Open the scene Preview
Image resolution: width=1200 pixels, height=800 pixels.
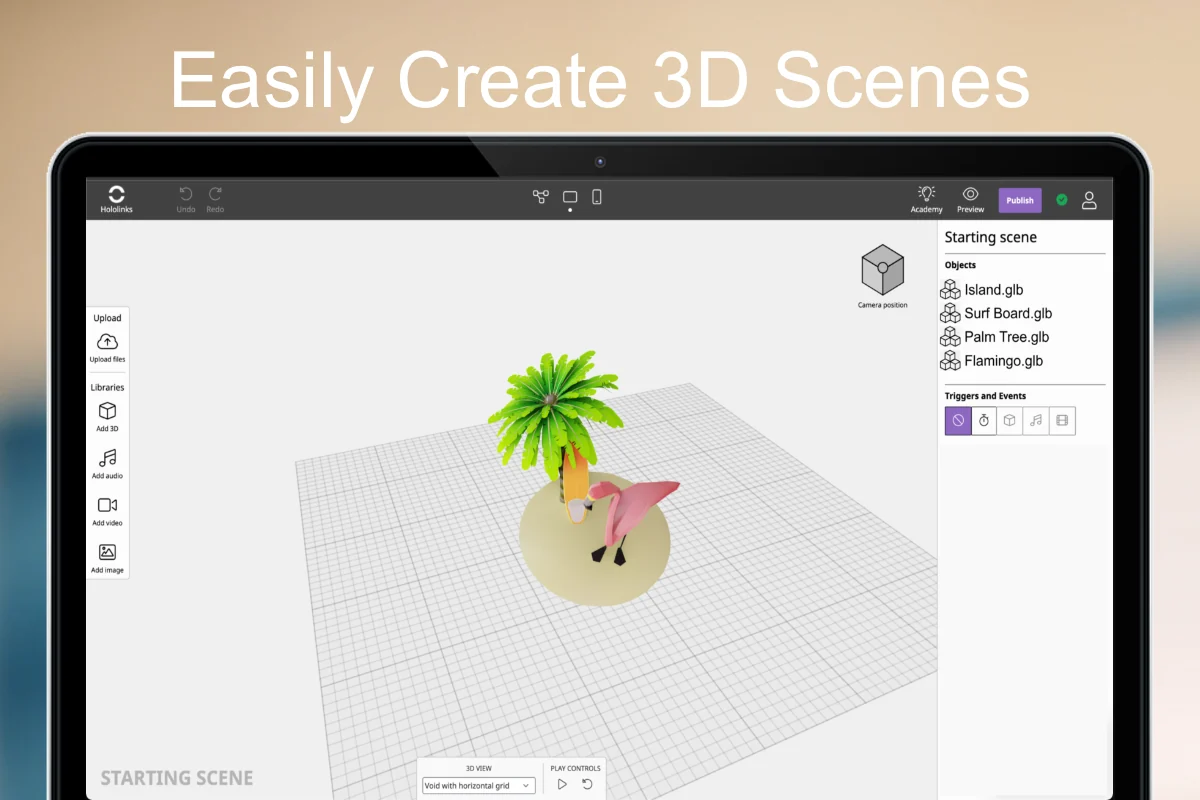[970, 196]
